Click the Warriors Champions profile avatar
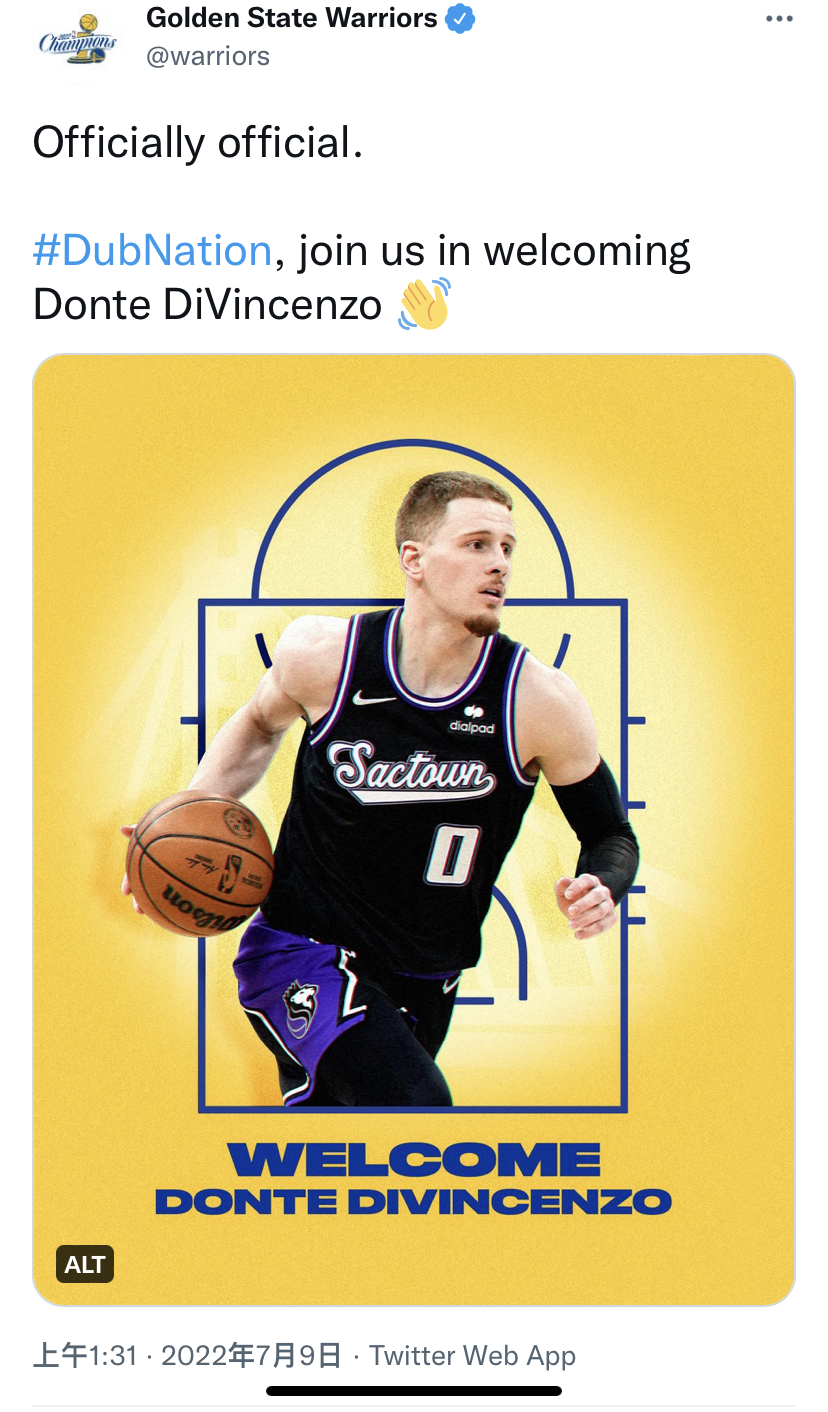 [76, 40]
